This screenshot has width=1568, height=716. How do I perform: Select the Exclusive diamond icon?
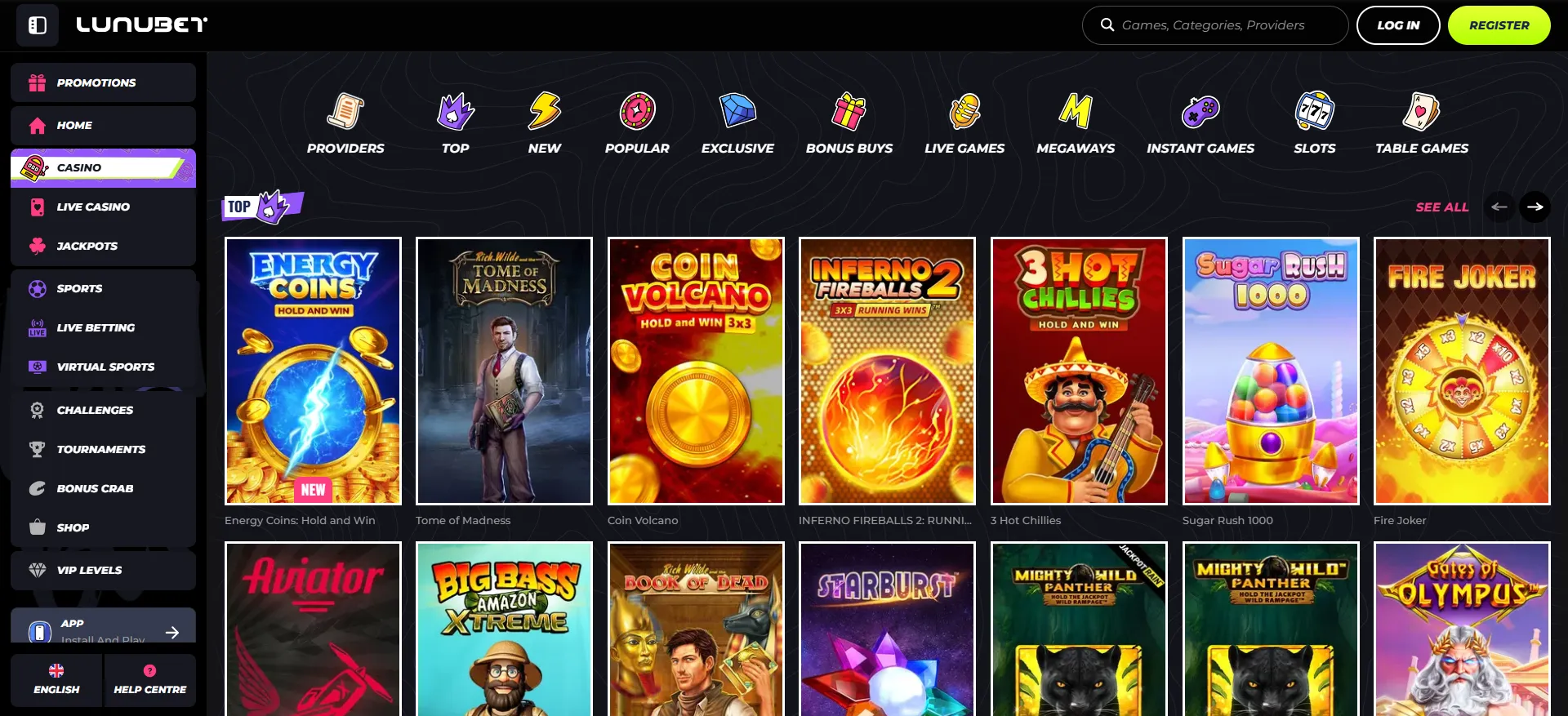(737, 111)
